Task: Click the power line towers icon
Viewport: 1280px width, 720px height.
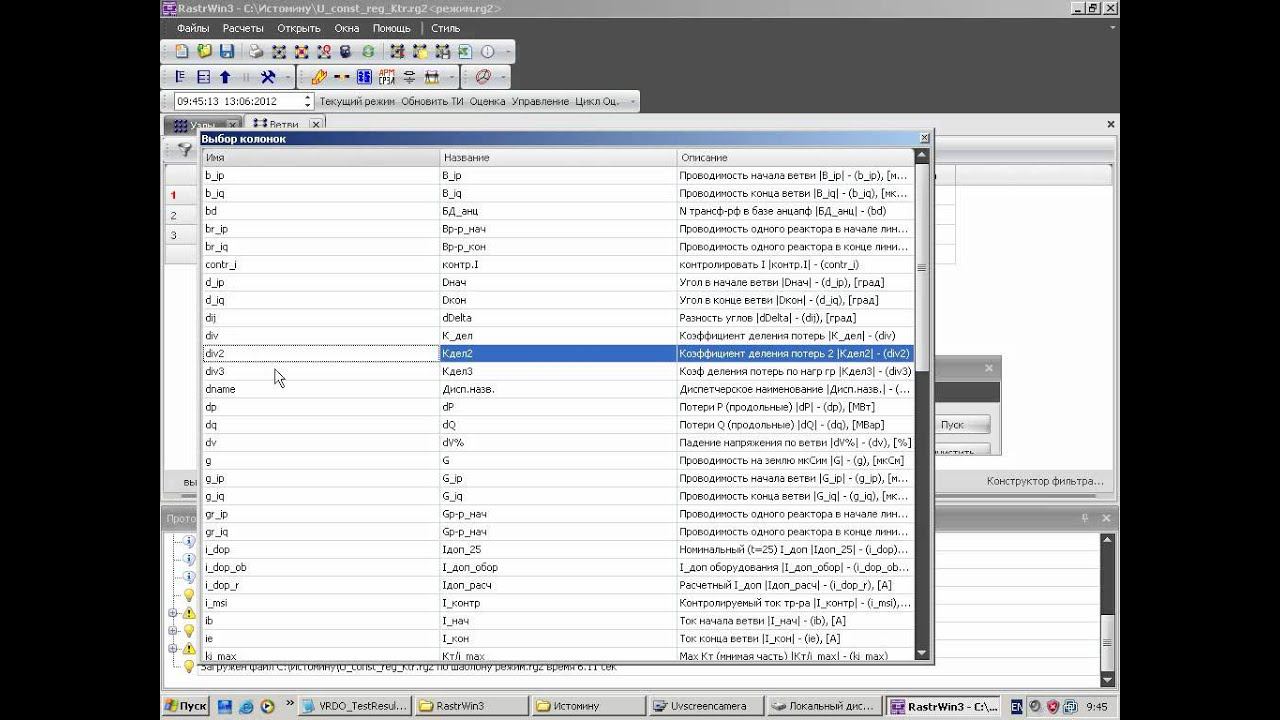Action: [432, 77]
